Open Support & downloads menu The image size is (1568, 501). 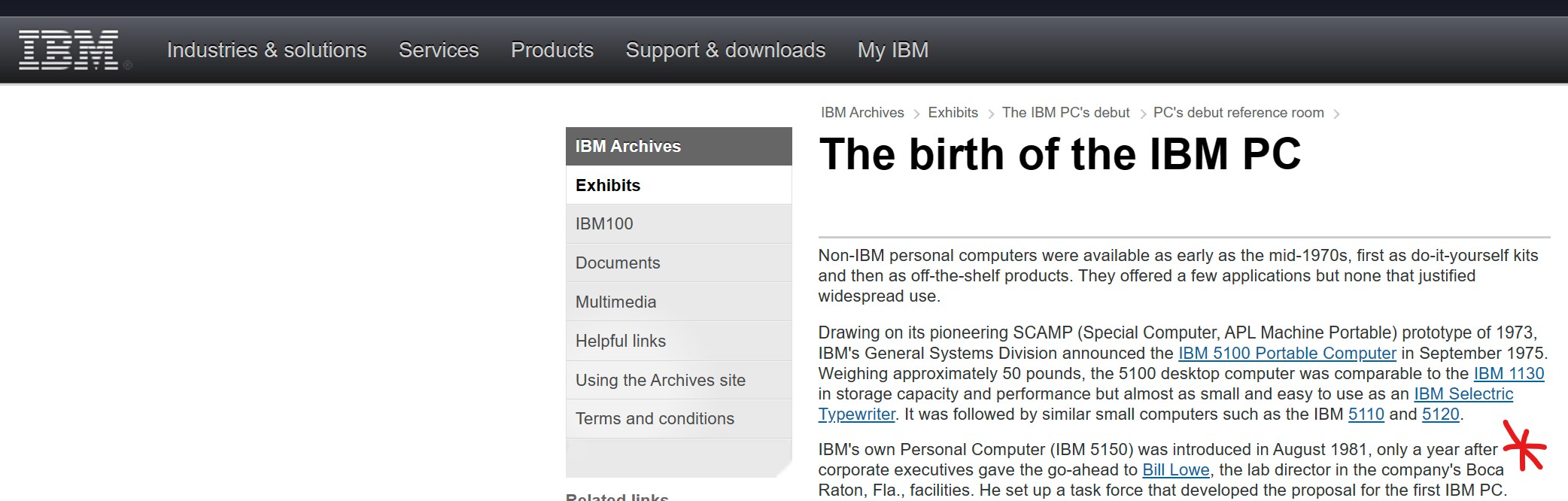coord(725,50)
